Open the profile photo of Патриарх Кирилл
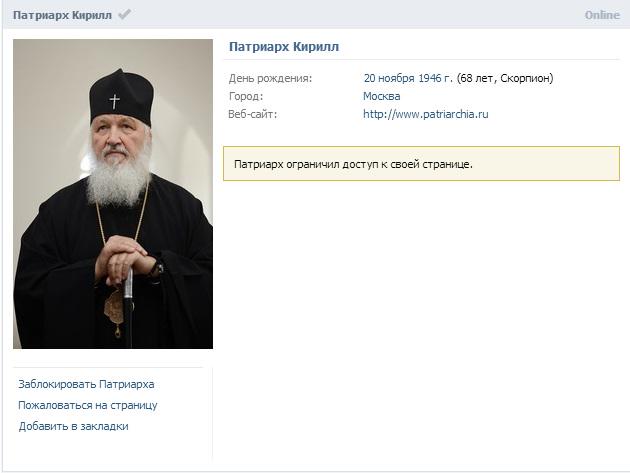 coord(113,194)
